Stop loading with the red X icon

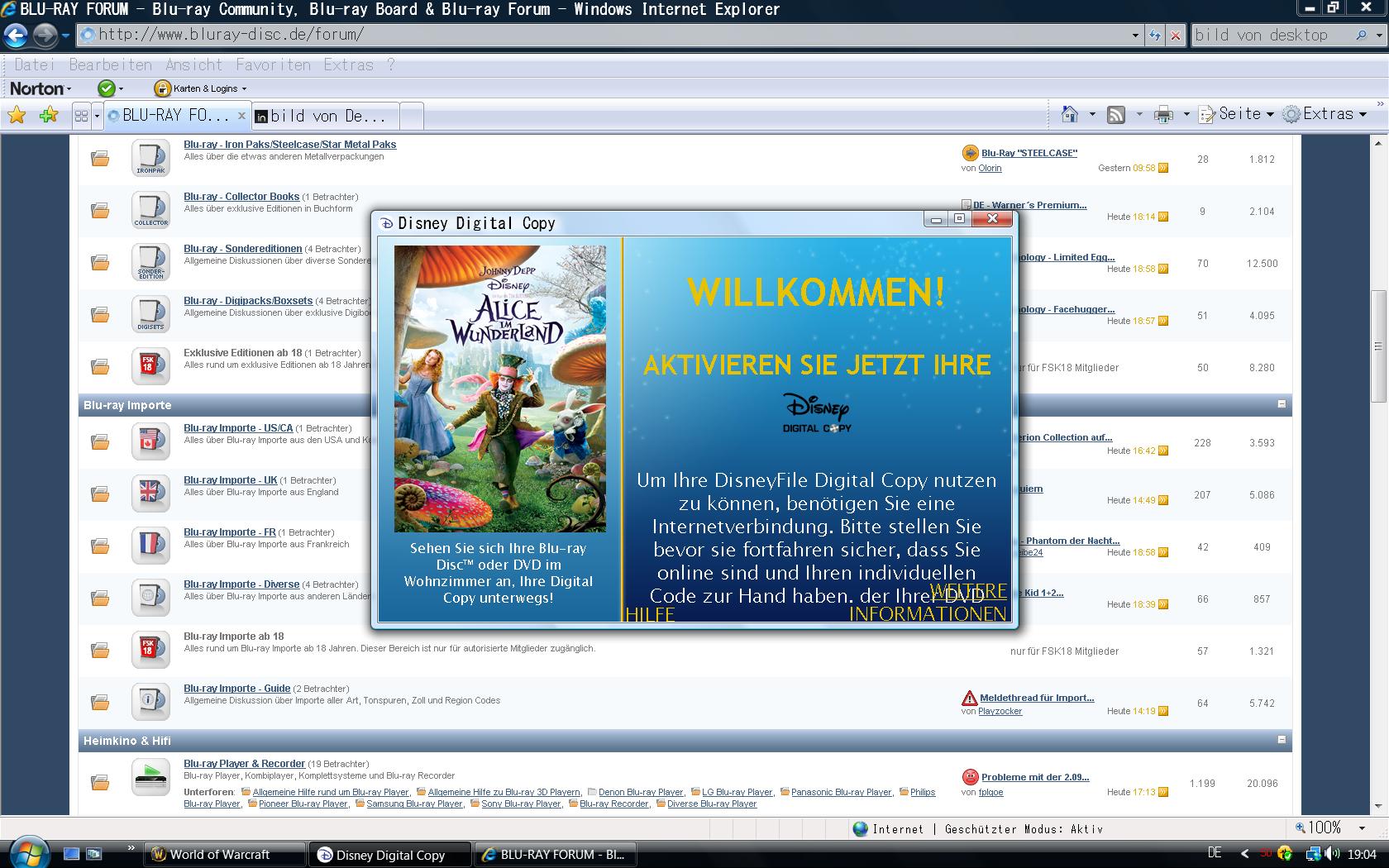(1176, 35)
